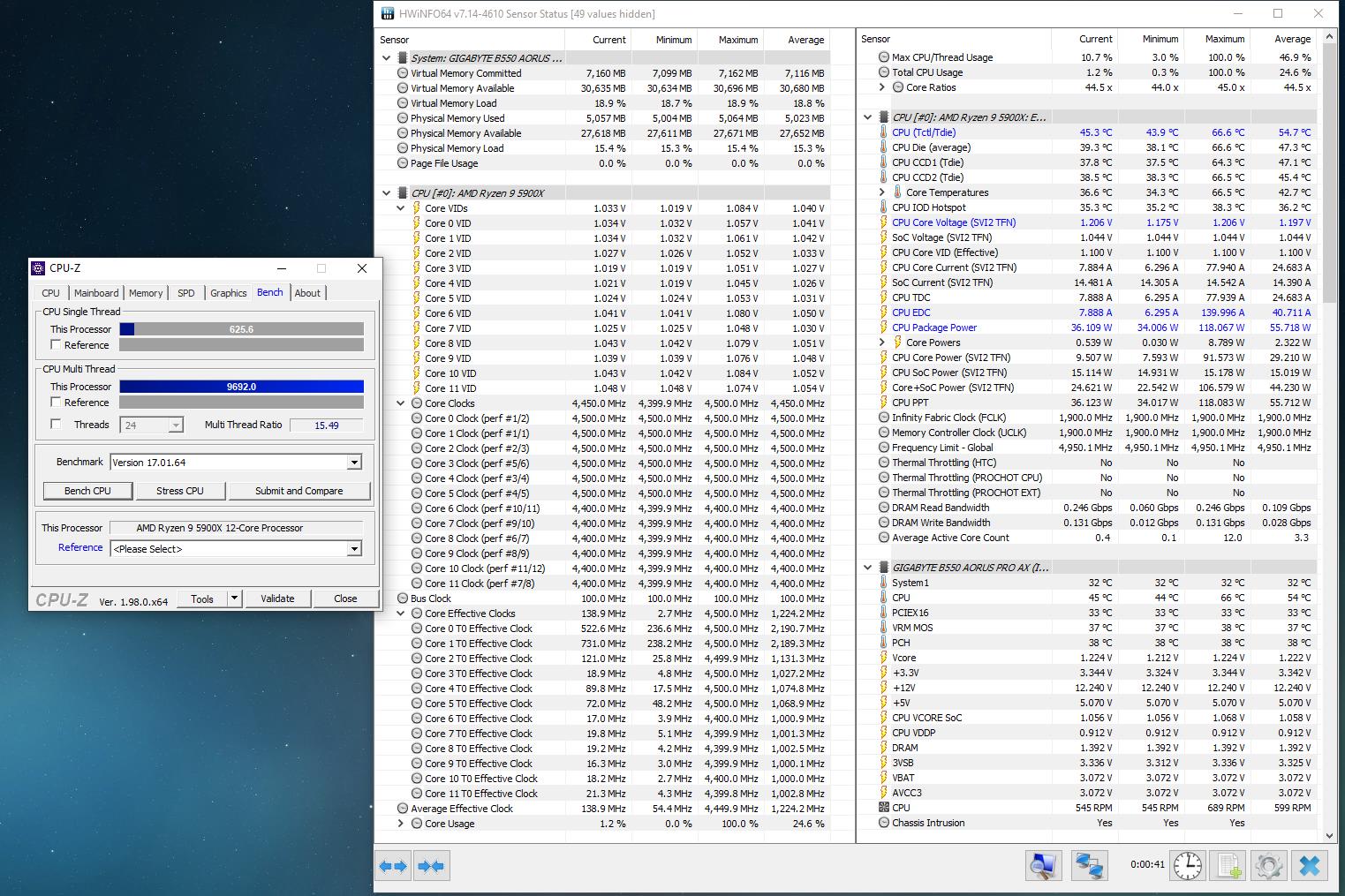Open the sensor summary monitor magnifier icon

pyautogui.click(x=1043, y=866)
